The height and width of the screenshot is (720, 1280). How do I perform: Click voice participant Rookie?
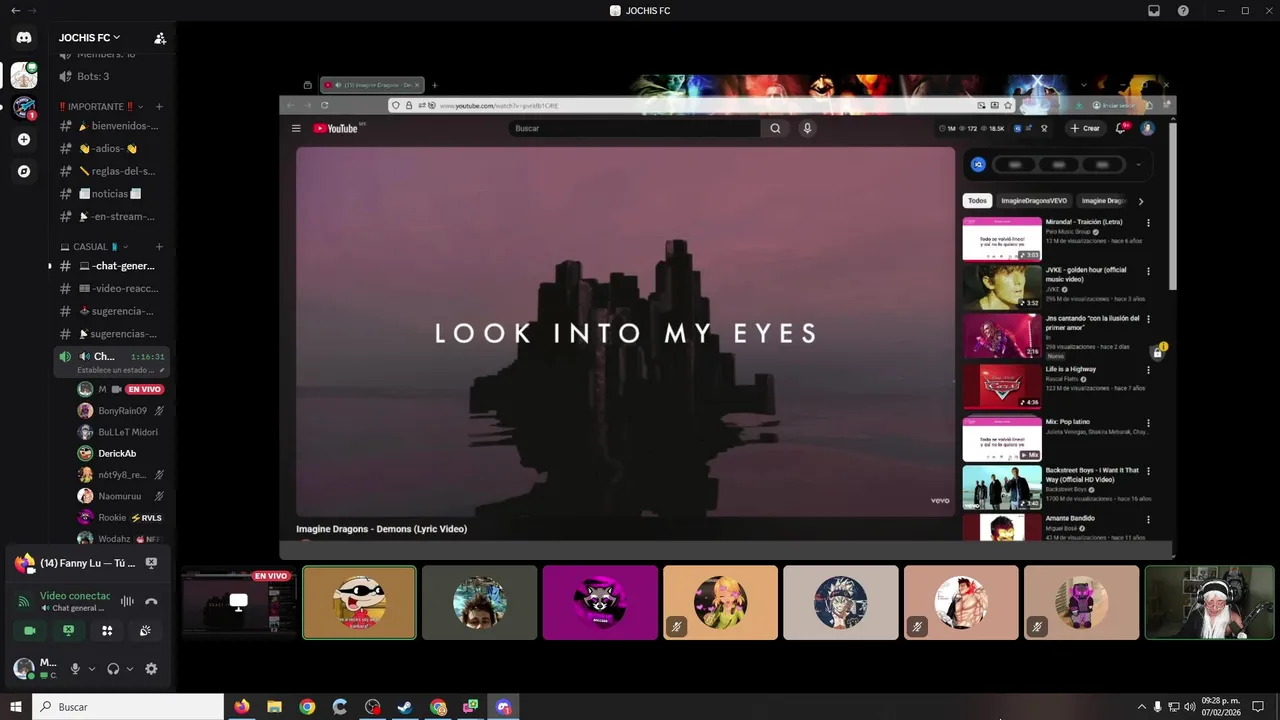(122, 518)
